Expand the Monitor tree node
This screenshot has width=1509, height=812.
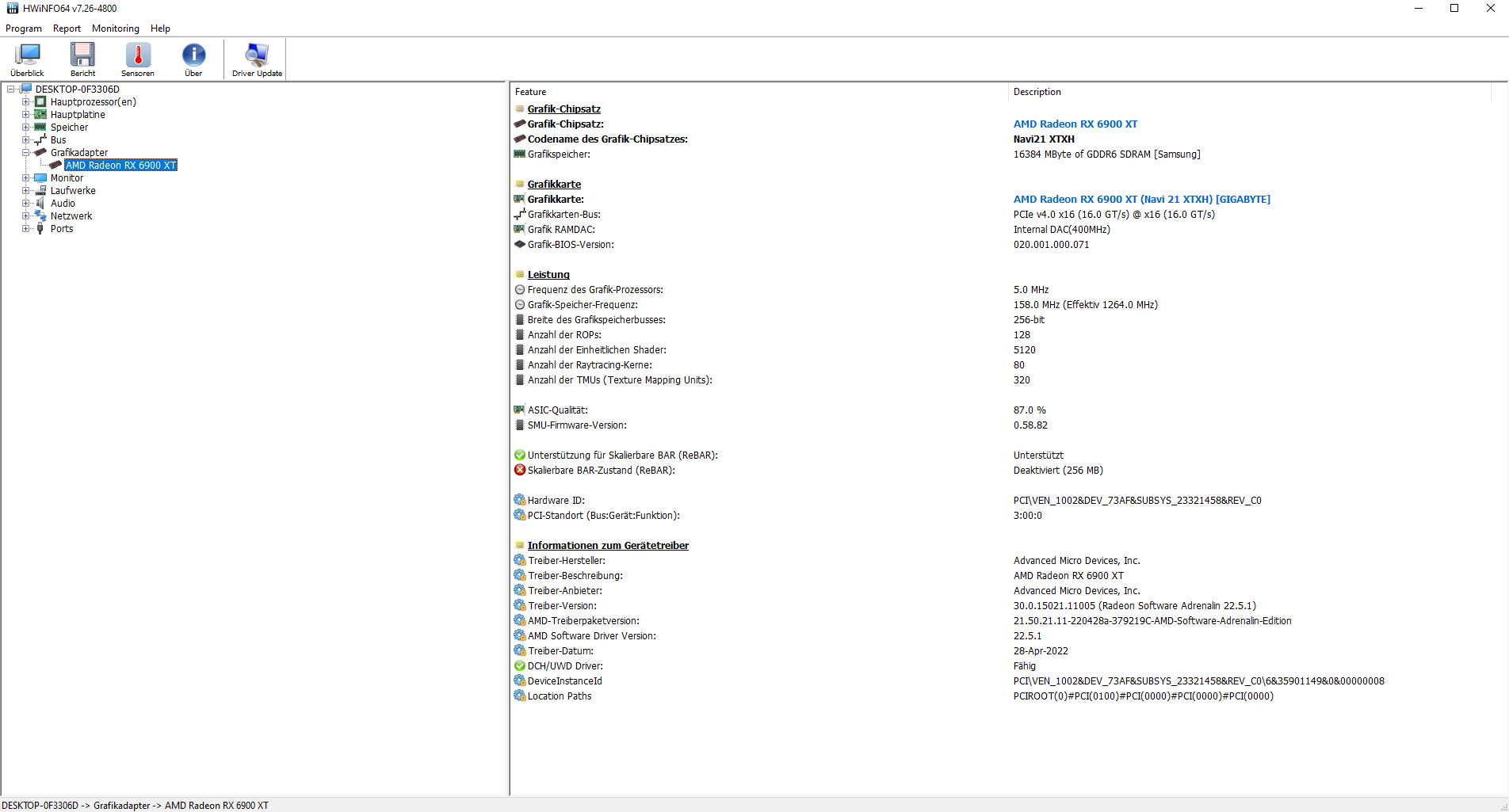(x=26, y=177)
